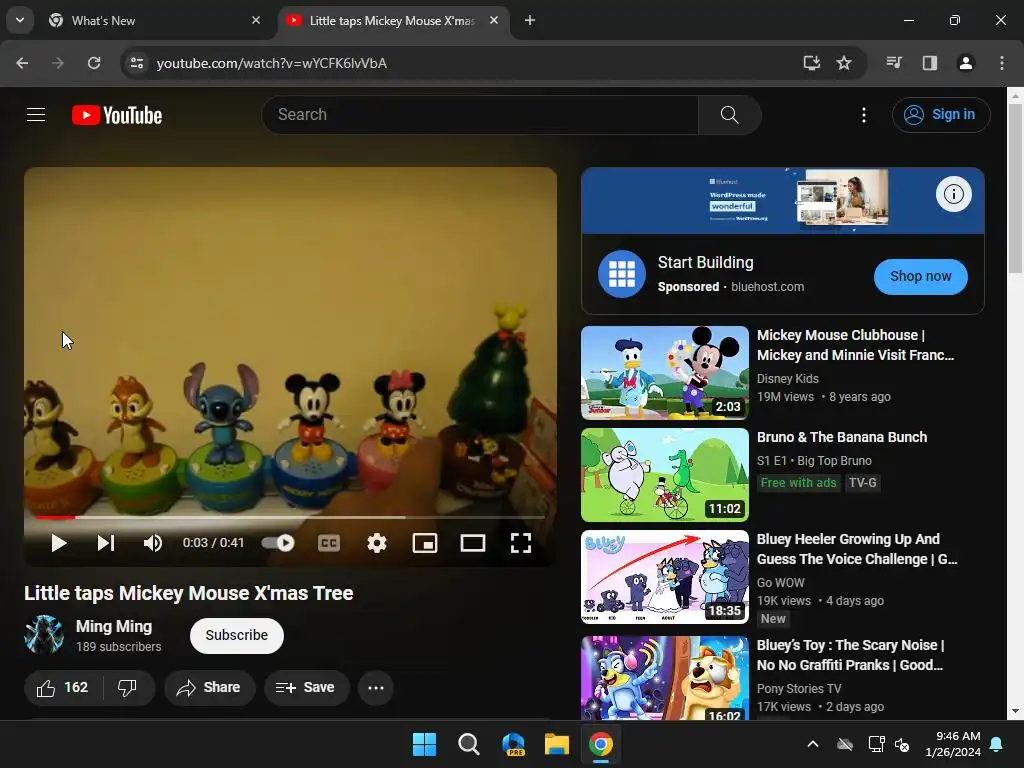Open Mickey Mouse Clubhouse video thumbnail

coord(665,373)
